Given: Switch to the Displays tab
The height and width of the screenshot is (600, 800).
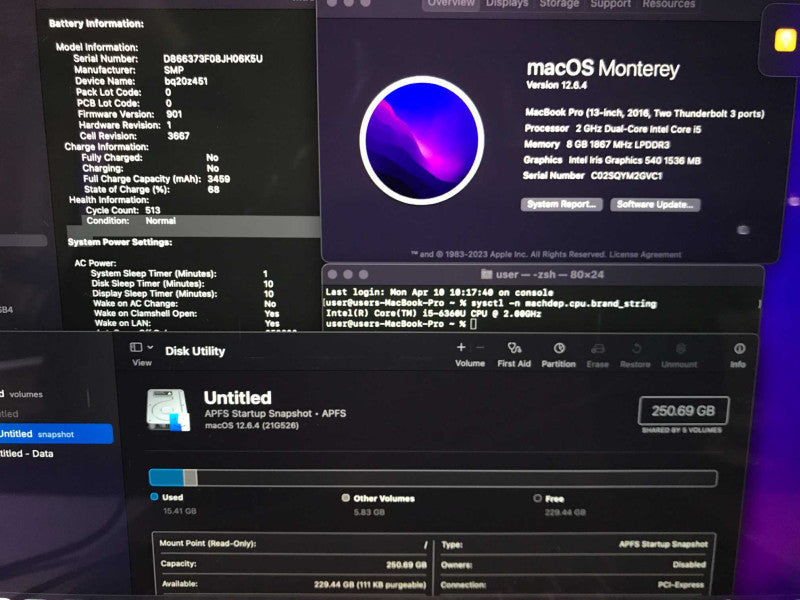Looking at the screenshot, I should tap(507, 4).
